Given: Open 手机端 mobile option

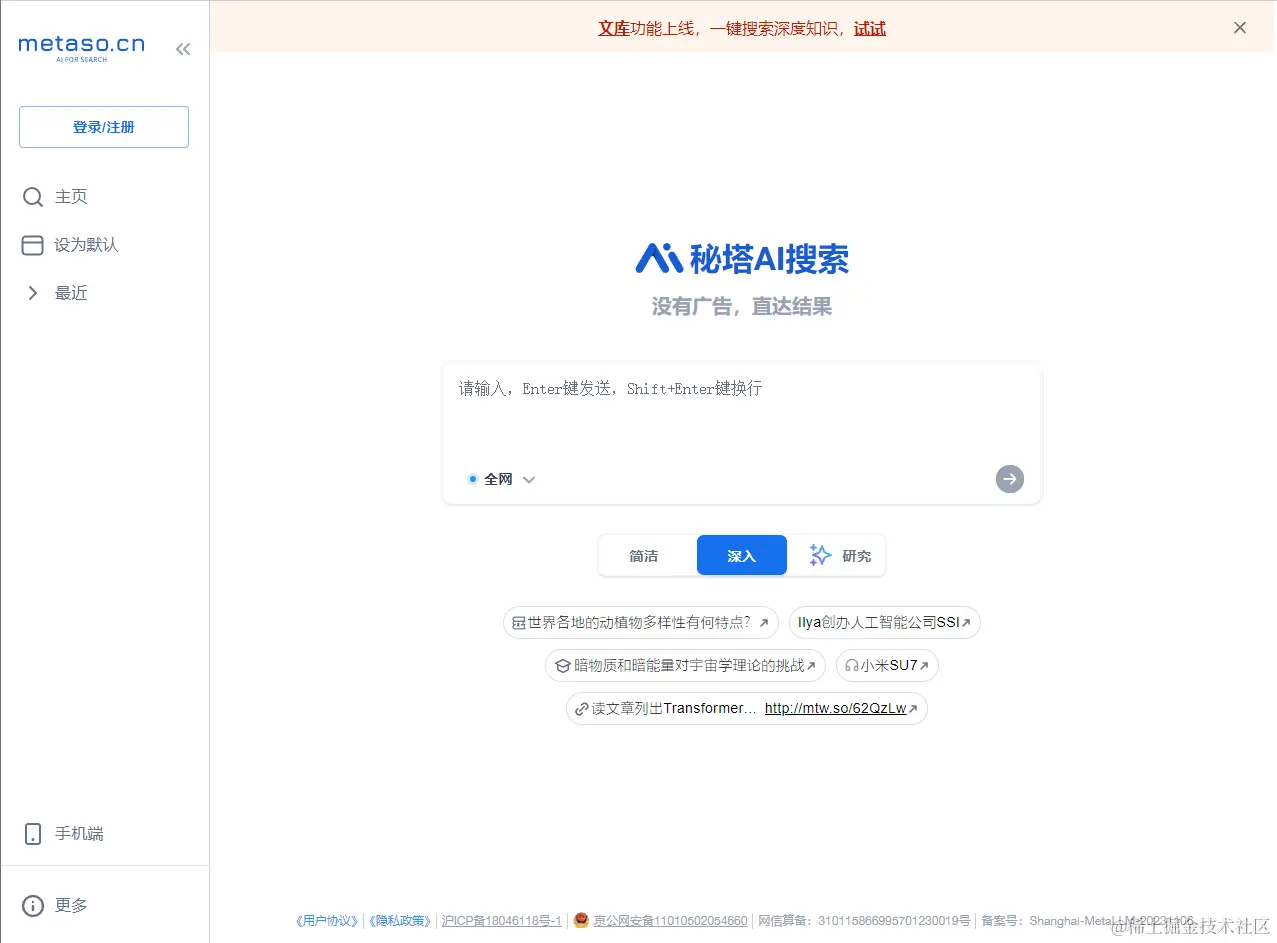Looking at the screenshot, I should pos(79,834).
